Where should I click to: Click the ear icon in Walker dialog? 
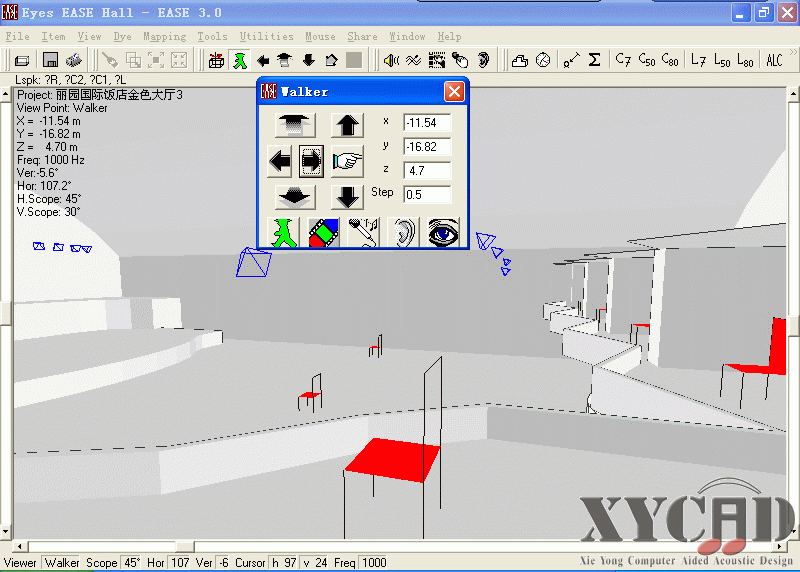(x=403, y=232)
